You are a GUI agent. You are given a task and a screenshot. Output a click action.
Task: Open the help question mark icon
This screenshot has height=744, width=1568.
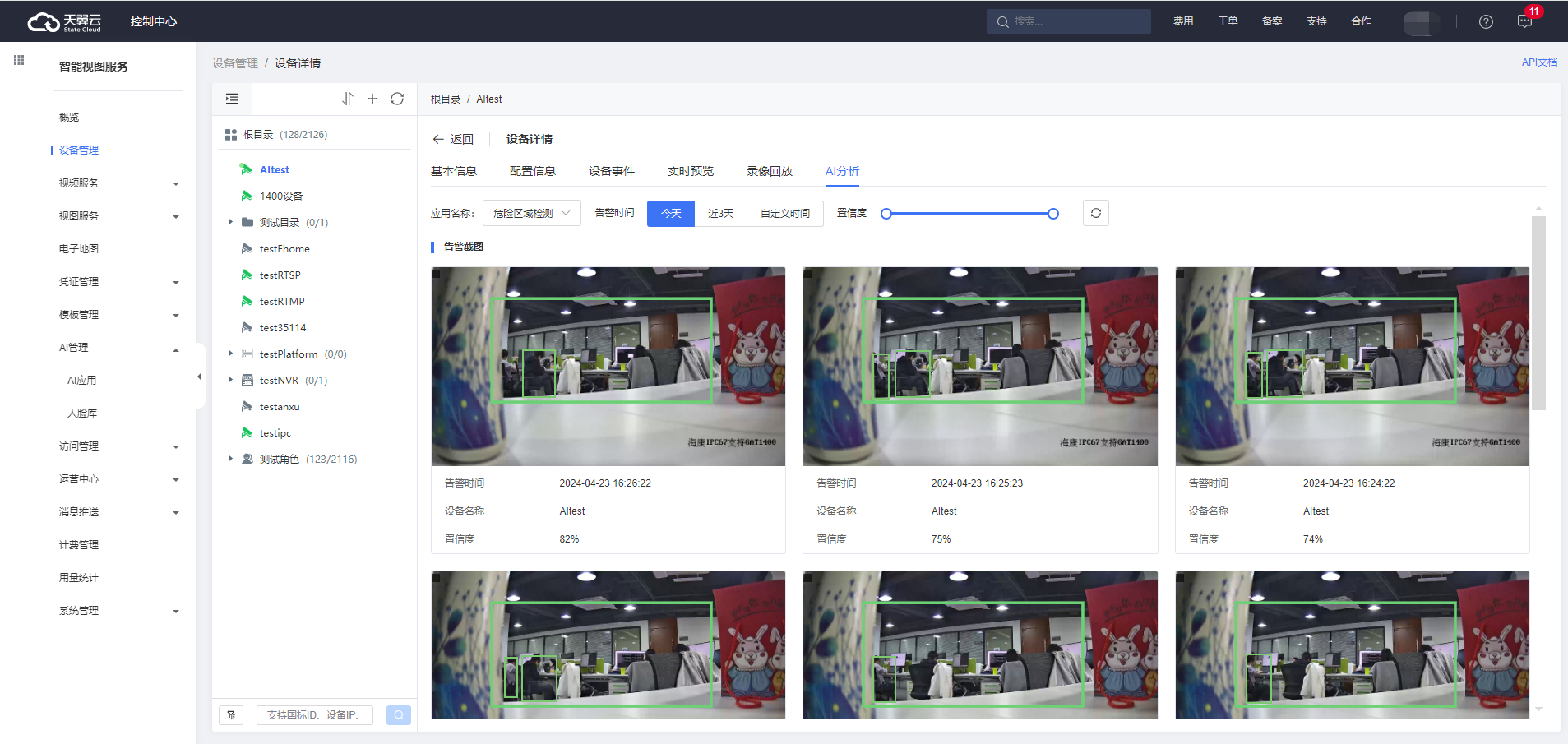pyautogui.click(x=1486, y=22)
